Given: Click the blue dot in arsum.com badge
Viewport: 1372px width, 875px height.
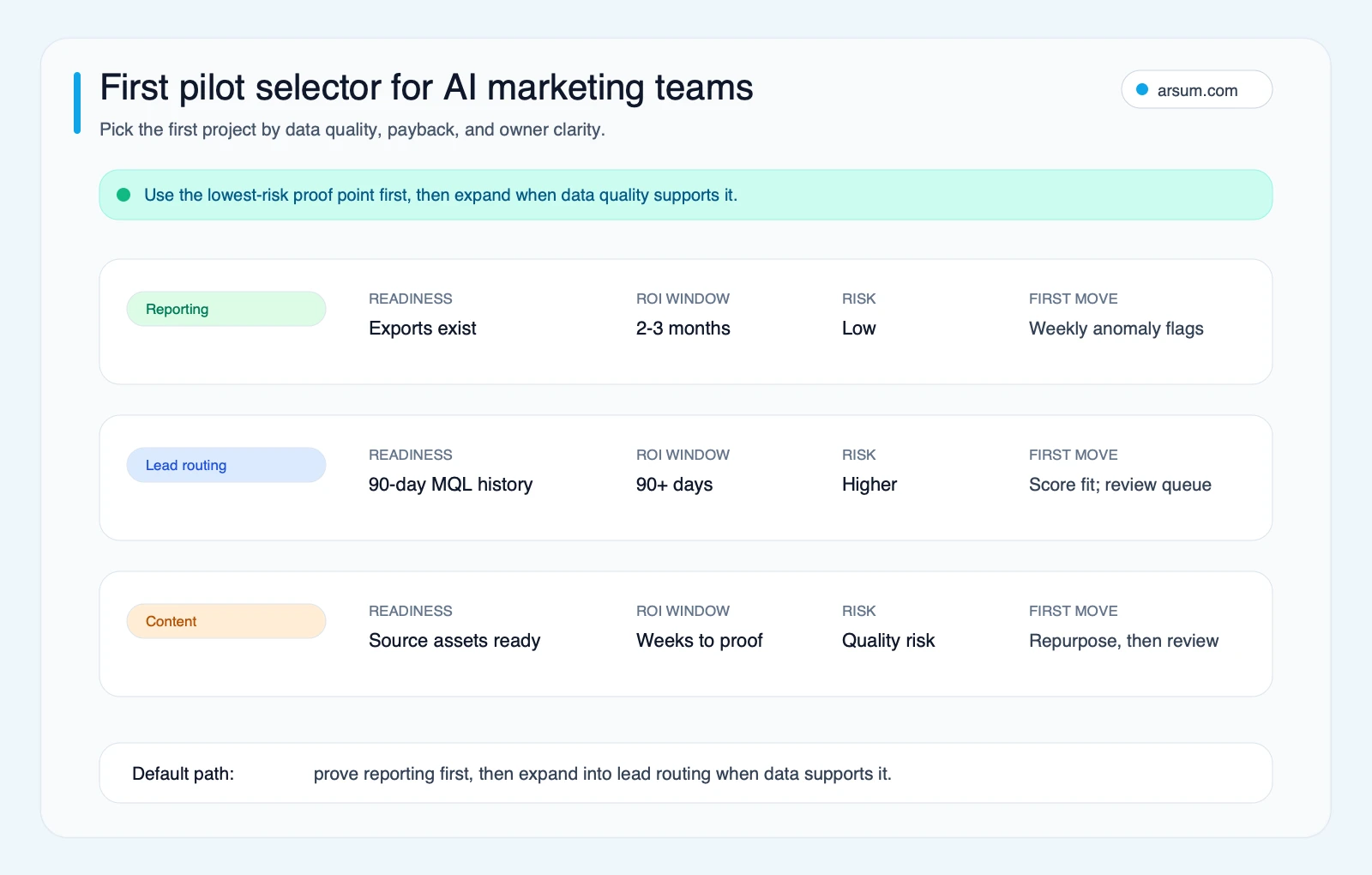Looking at the screenshot, I should pyautogui.click(x=1142, y=89).
